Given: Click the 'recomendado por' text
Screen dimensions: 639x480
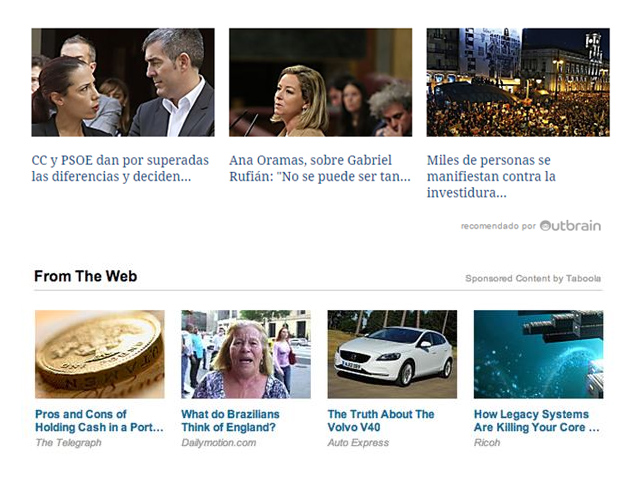Looking at the screenshot, I should 498,226.
